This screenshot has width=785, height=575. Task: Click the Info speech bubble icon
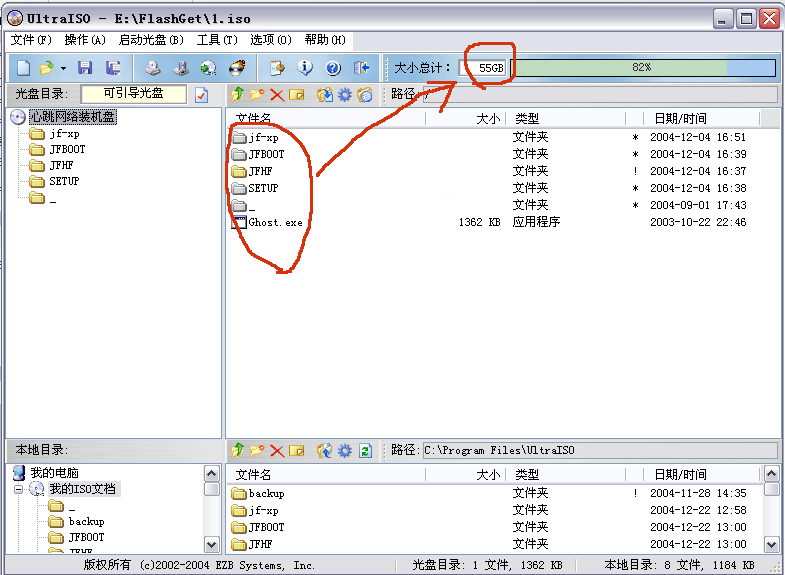(x=305, y=68)
